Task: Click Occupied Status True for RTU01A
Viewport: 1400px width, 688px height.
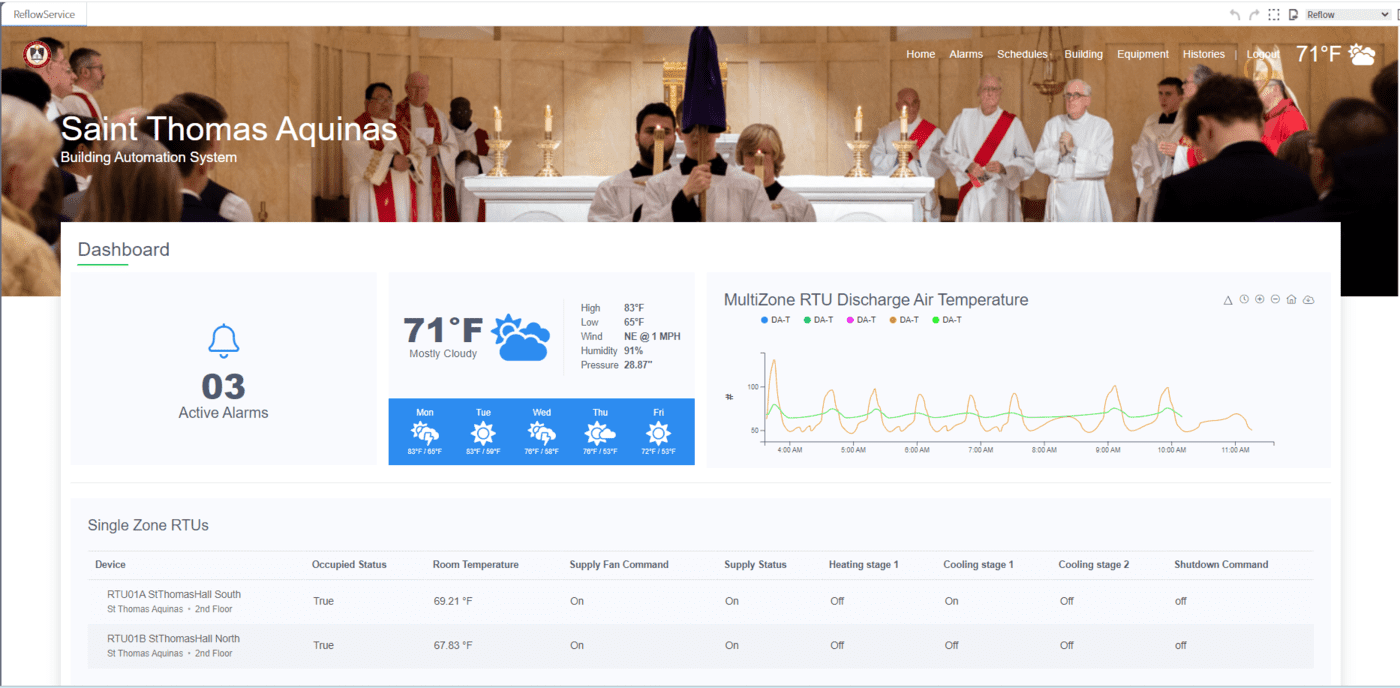Action: click(323, 601)
